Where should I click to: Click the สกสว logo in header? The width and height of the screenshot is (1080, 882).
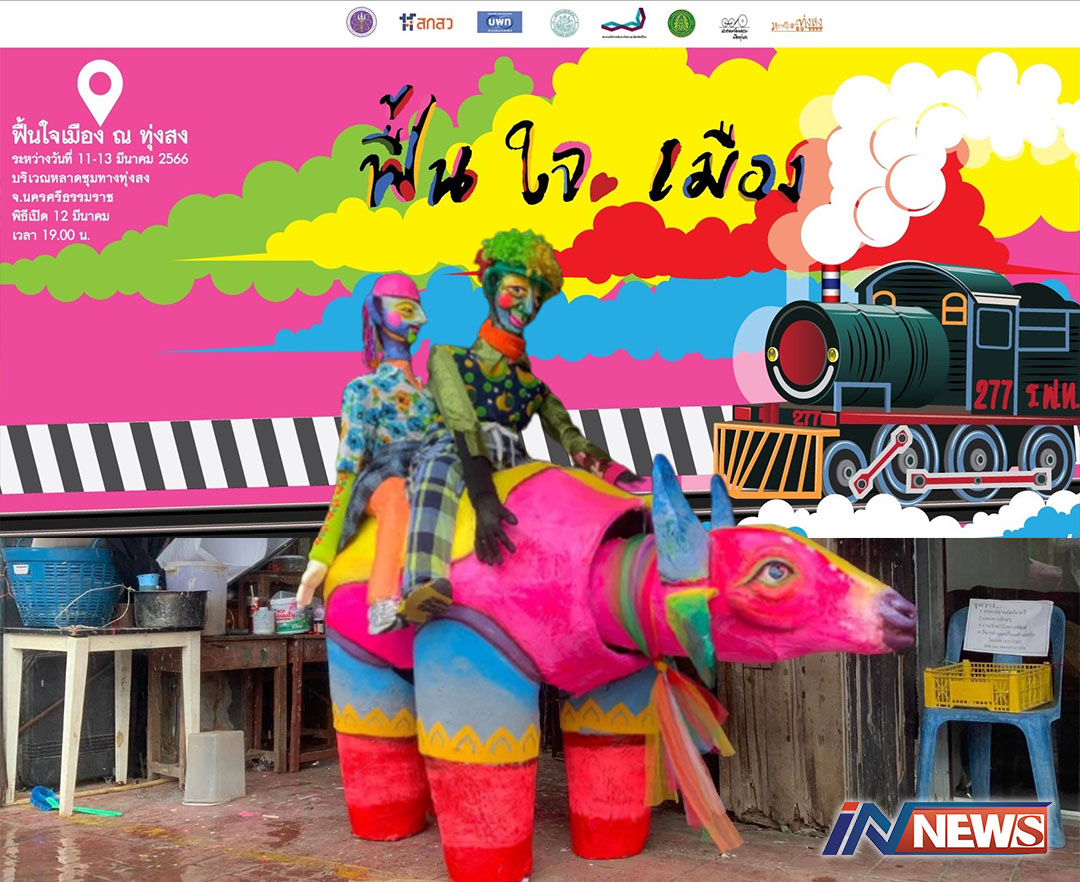point(425,22)
